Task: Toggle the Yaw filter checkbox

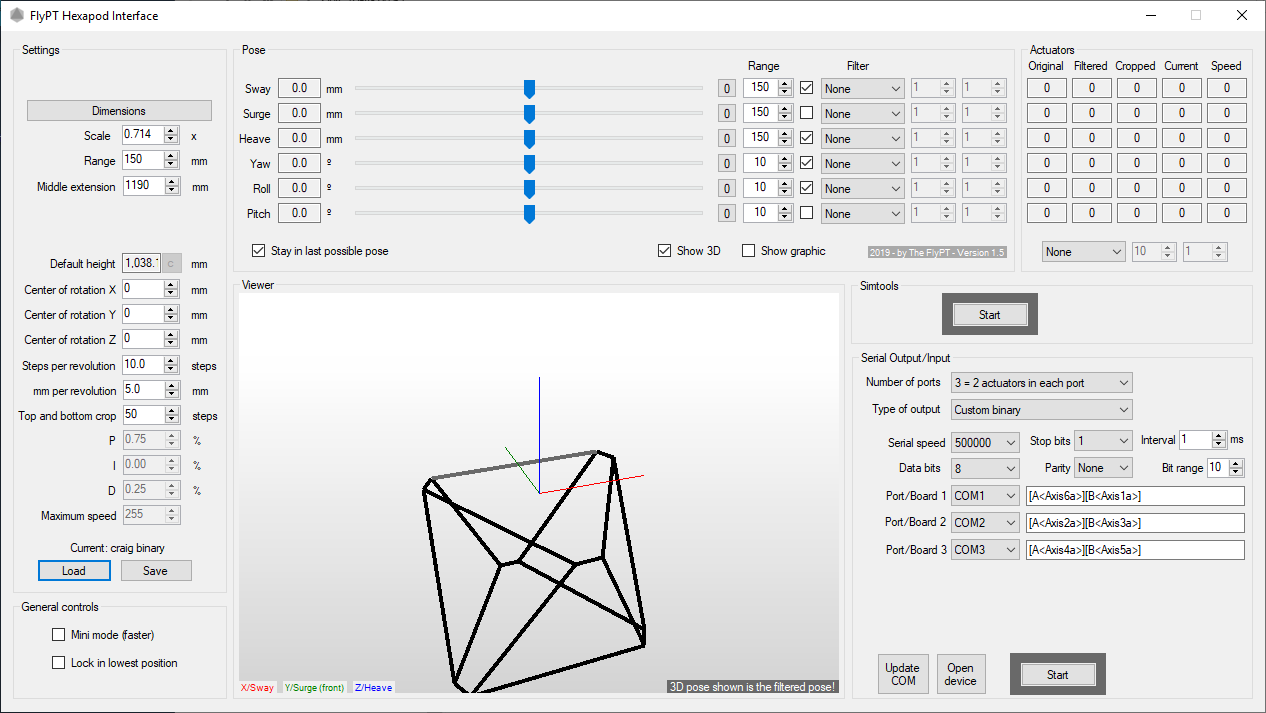Action: tap(806, 163)
